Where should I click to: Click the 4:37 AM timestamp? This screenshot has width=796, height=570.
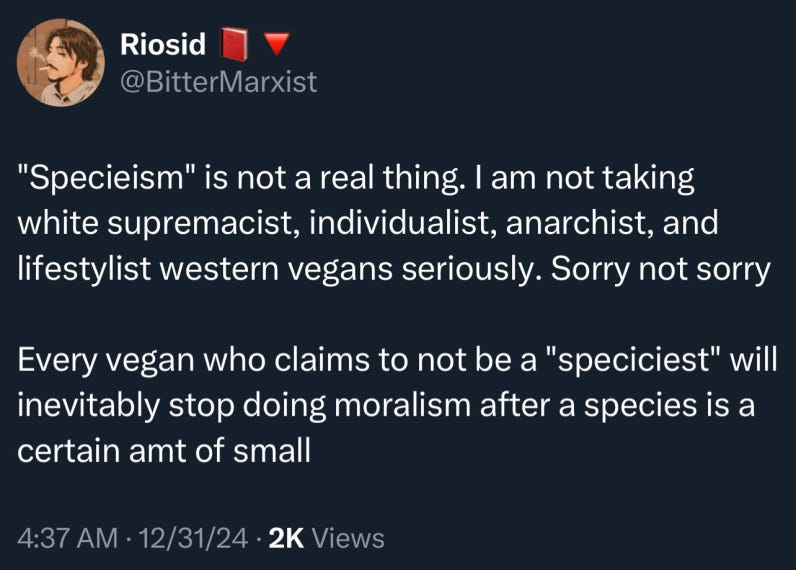(68, 538)
